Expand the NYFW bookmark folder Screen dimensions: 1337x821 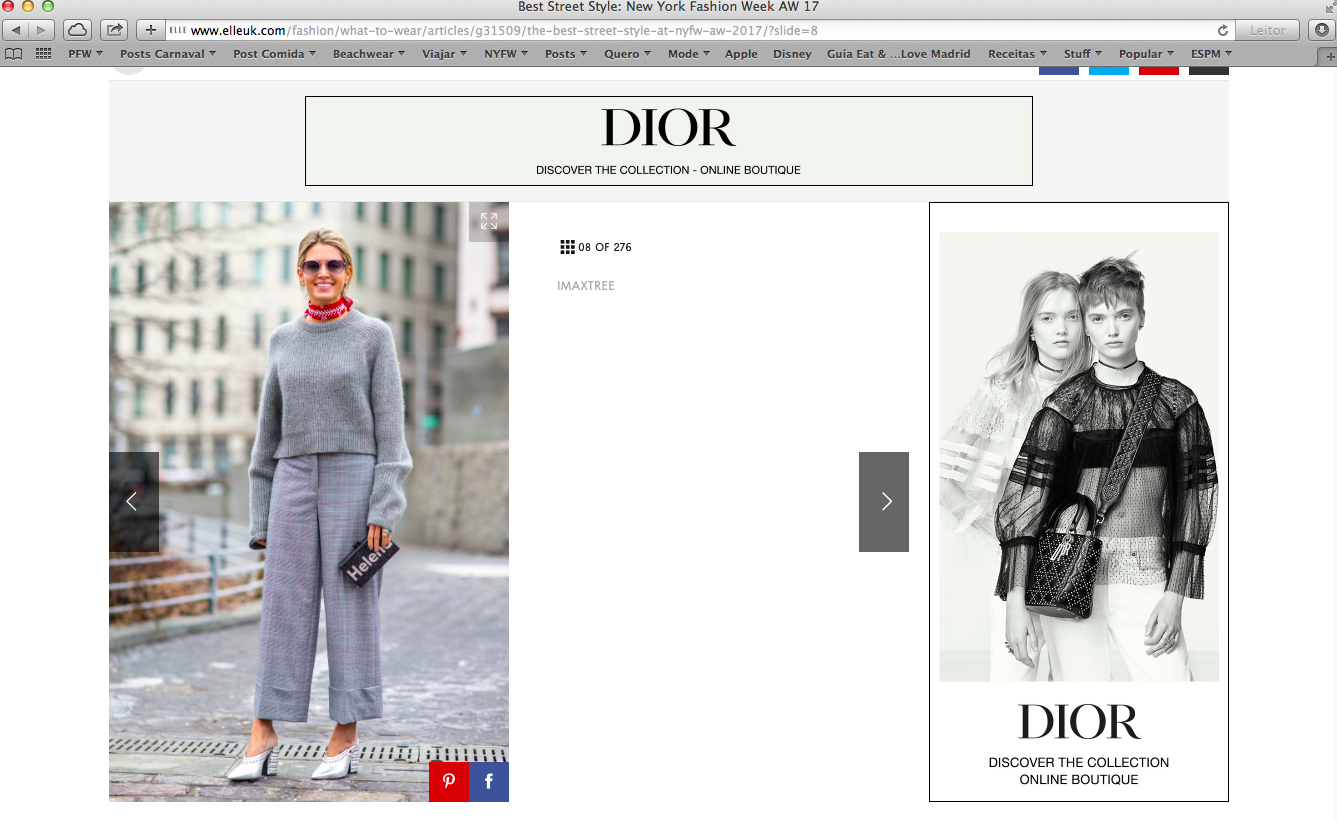pyautogui.click(x=506, y=54)
